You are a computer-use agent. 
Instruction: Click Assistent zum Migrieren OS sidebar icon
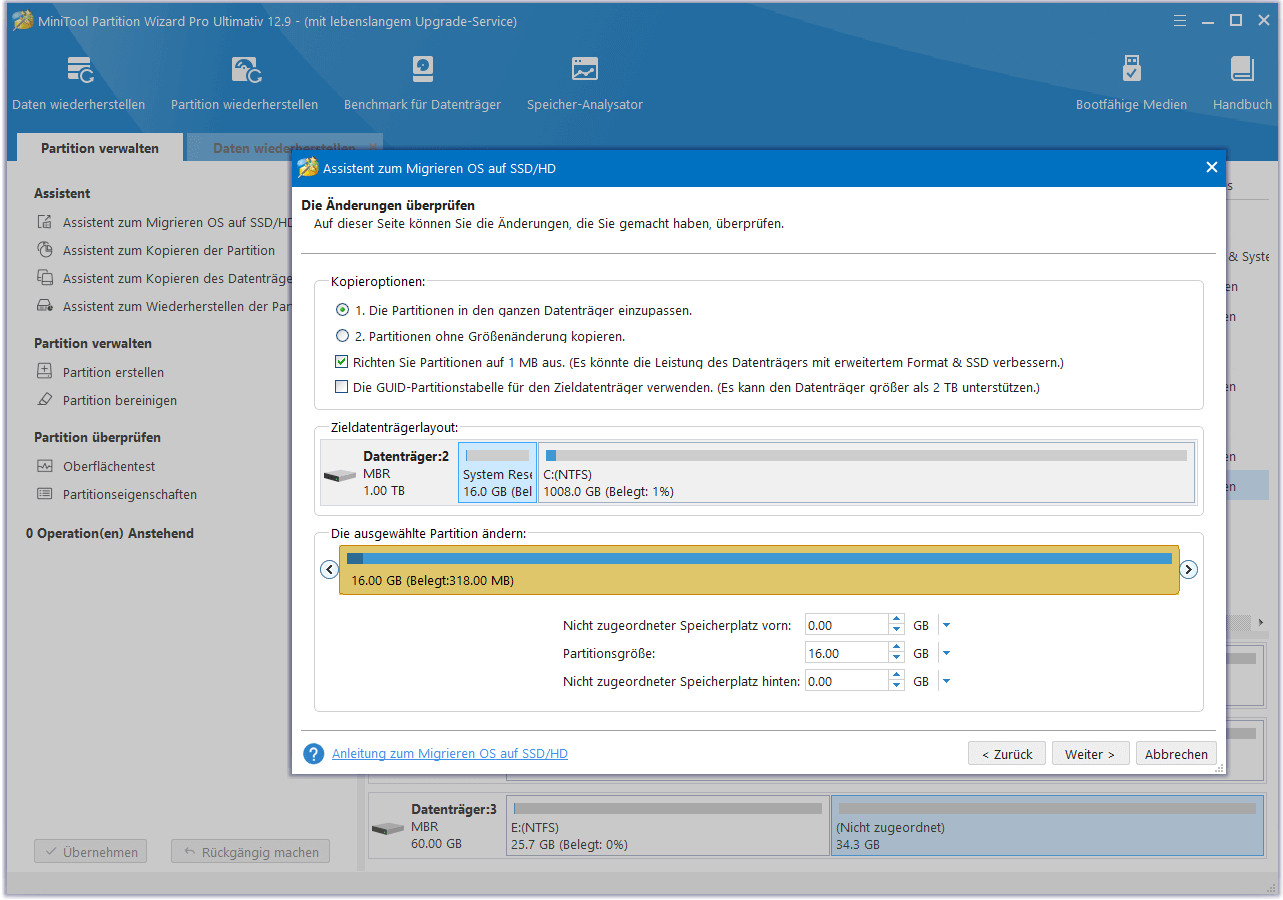pyautogui.click(x=44, y=222)
